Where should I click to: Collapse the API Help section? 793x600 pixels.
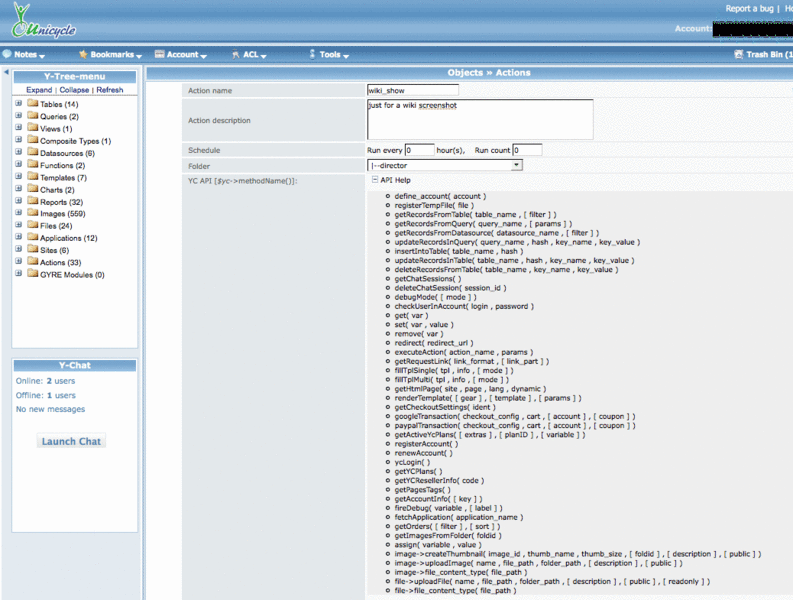374,180
